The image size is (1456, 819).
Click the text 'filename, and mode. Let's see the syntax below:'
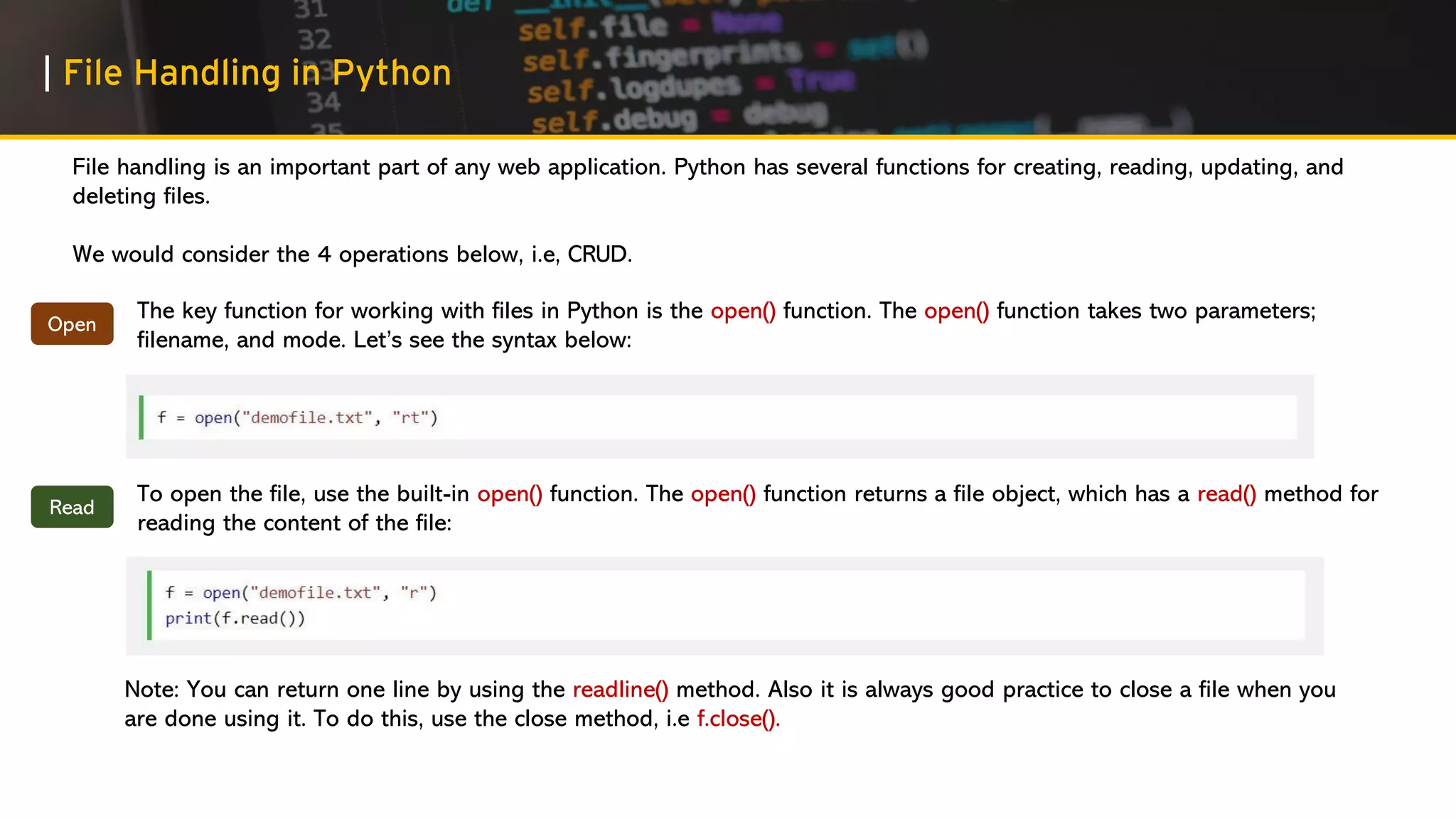click(384, 340)
